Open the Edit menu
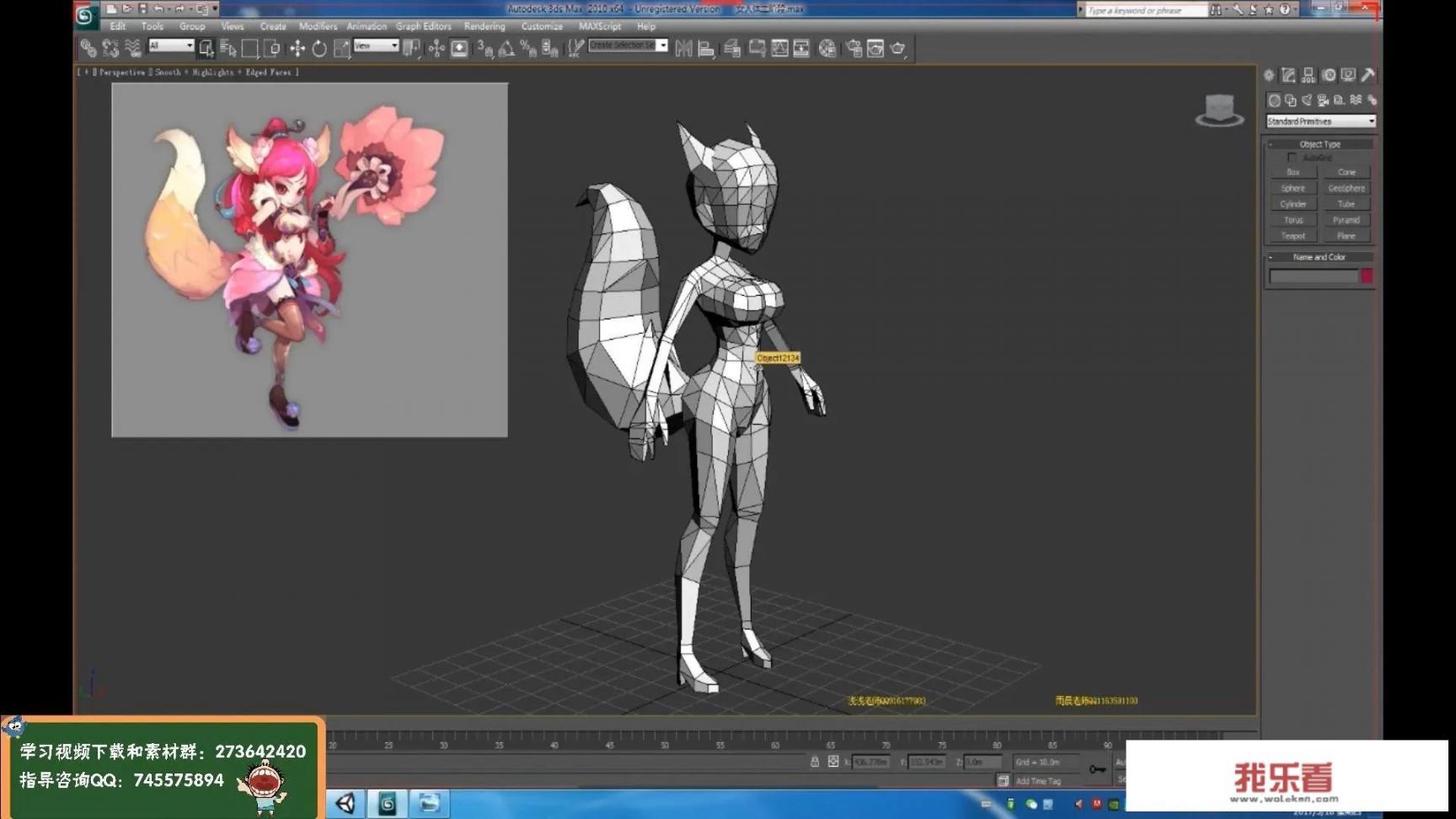Screen dimensions: 1456x819 point(117,26)
